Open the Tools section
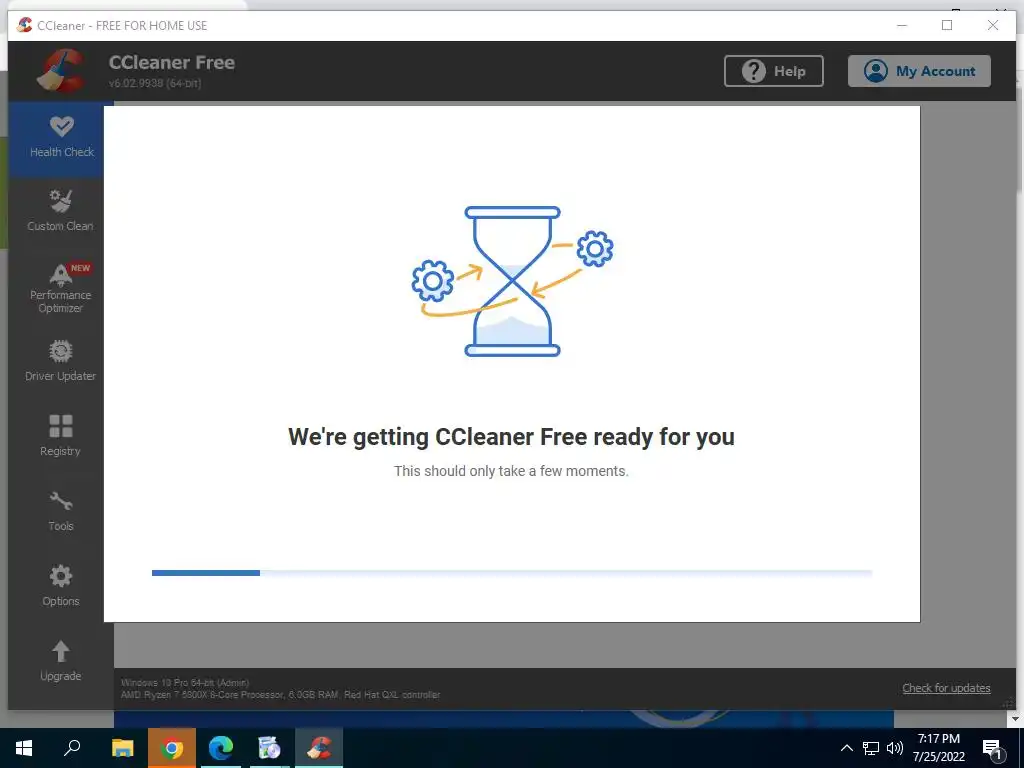Screen dimensions: 1024x768 (x=60, y=511)
